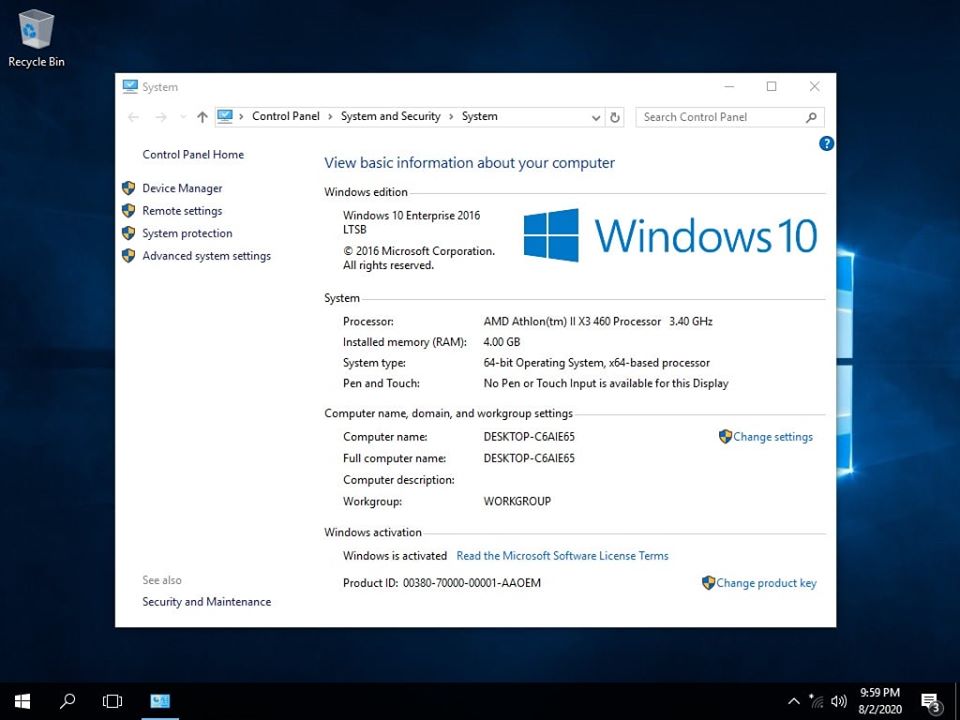This screenshot has width=960, height=720.
Task: Open System protection link
Action: 187,233
